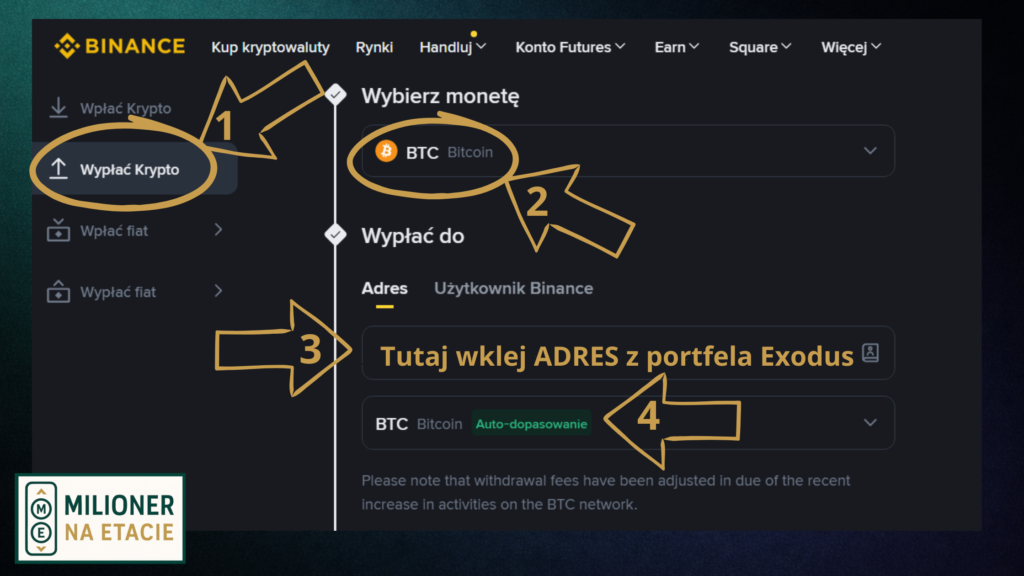Screen dimensions: 1024x576
Task: Click the Milioner na Etacie logo
Action: (100, 518)
